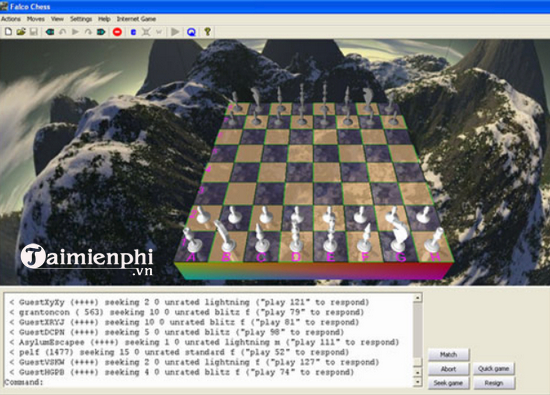
Task: Click the gray crossed swords toolbar icon
Action: [x=146, y=32]
